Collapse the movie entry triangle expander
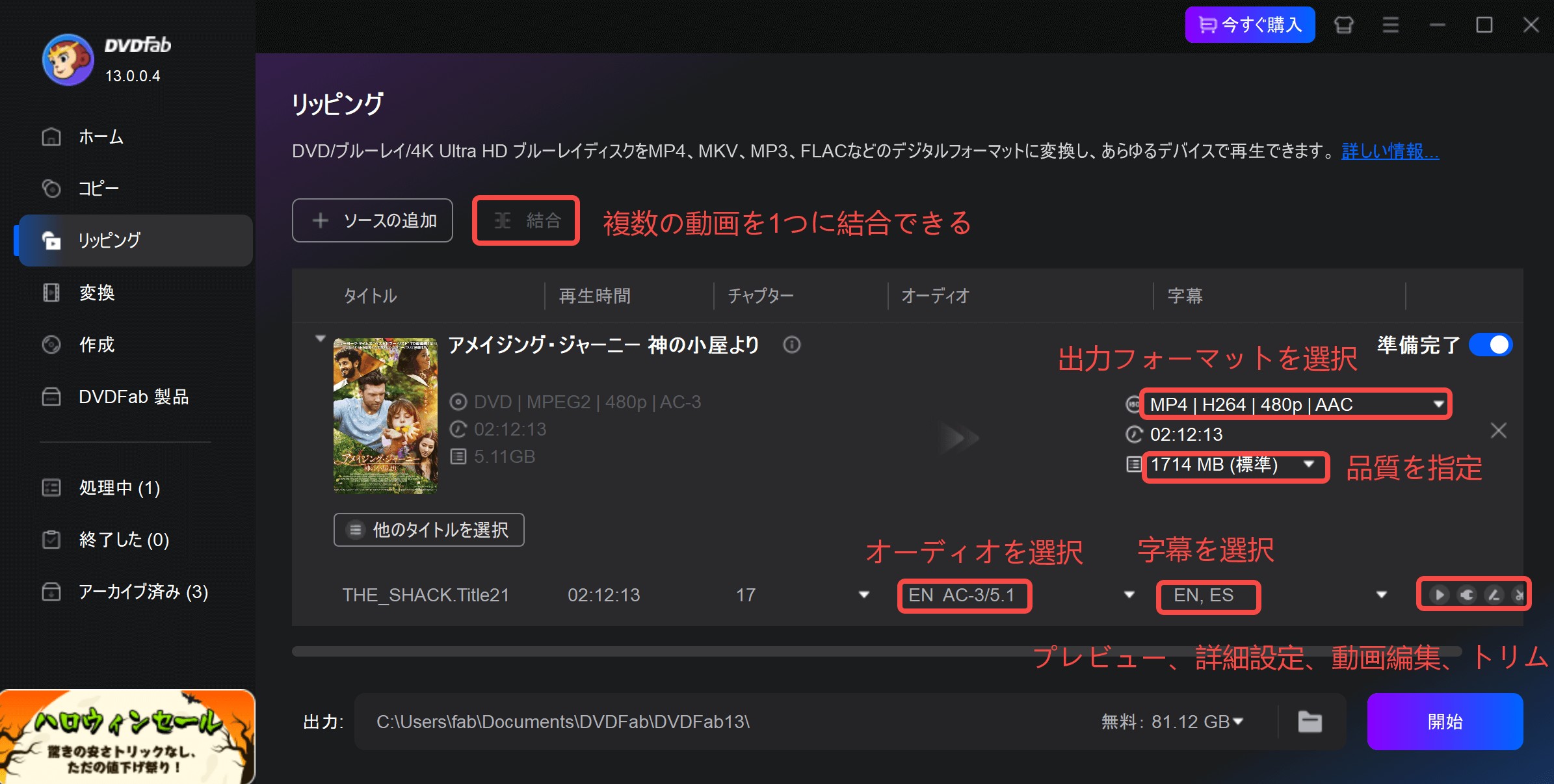 [320, 339]
